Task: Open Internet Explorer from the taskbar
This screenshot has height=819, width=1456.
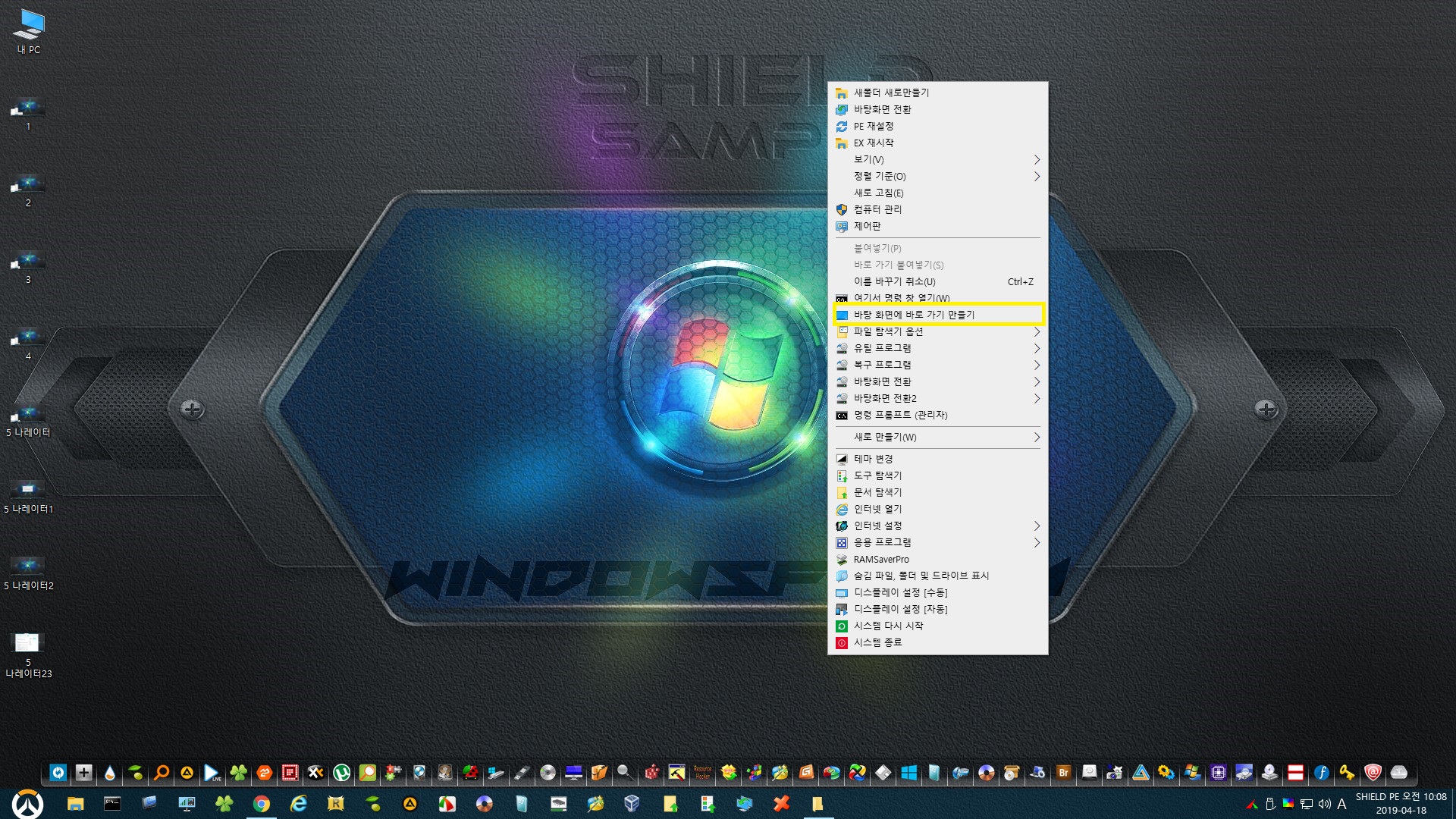Action: pyautogui.click(x=299, y=804)
